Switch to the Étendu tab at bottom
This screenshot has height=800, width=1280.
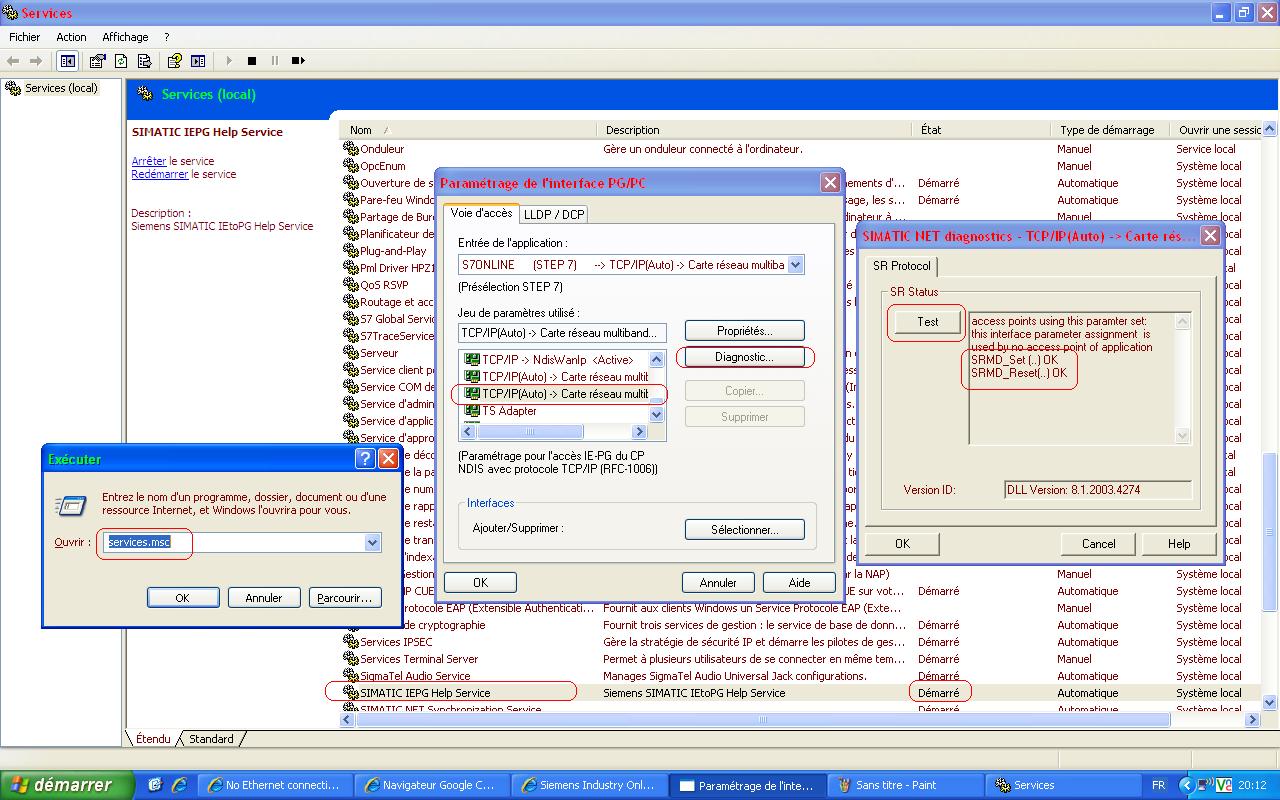pyautogui.click(x=153, y=739)
